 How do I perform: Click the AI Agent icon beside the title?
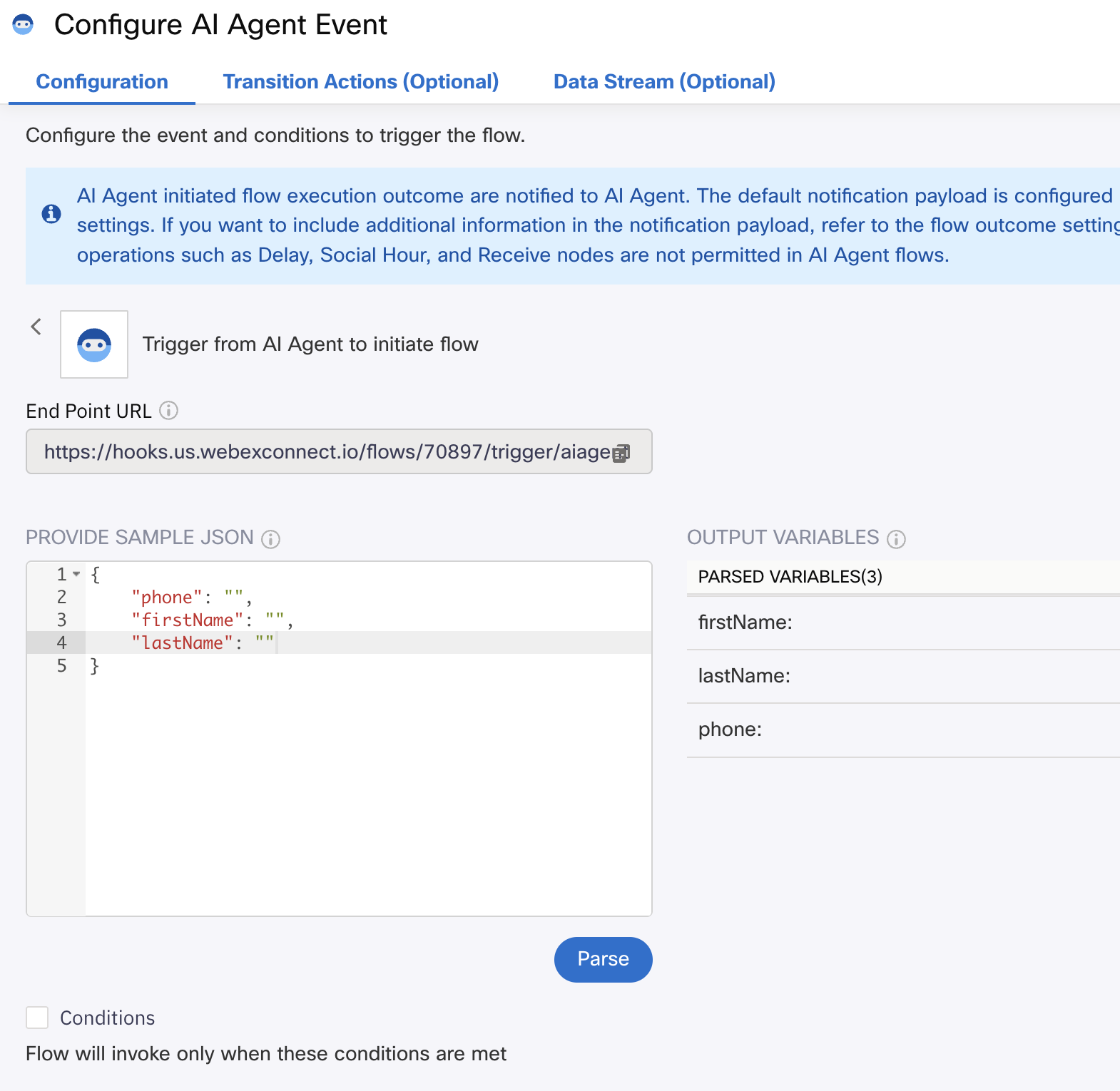pyautogui.click(x=23, y=24)
